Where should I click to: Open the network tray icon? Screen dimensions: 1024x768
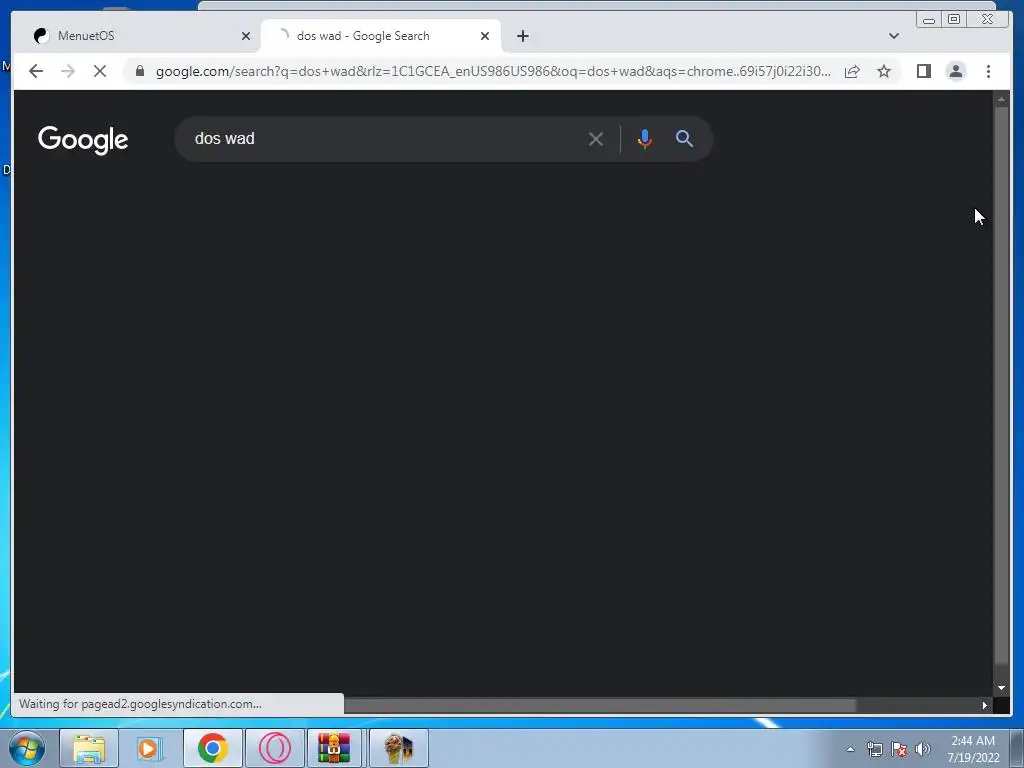874,749
